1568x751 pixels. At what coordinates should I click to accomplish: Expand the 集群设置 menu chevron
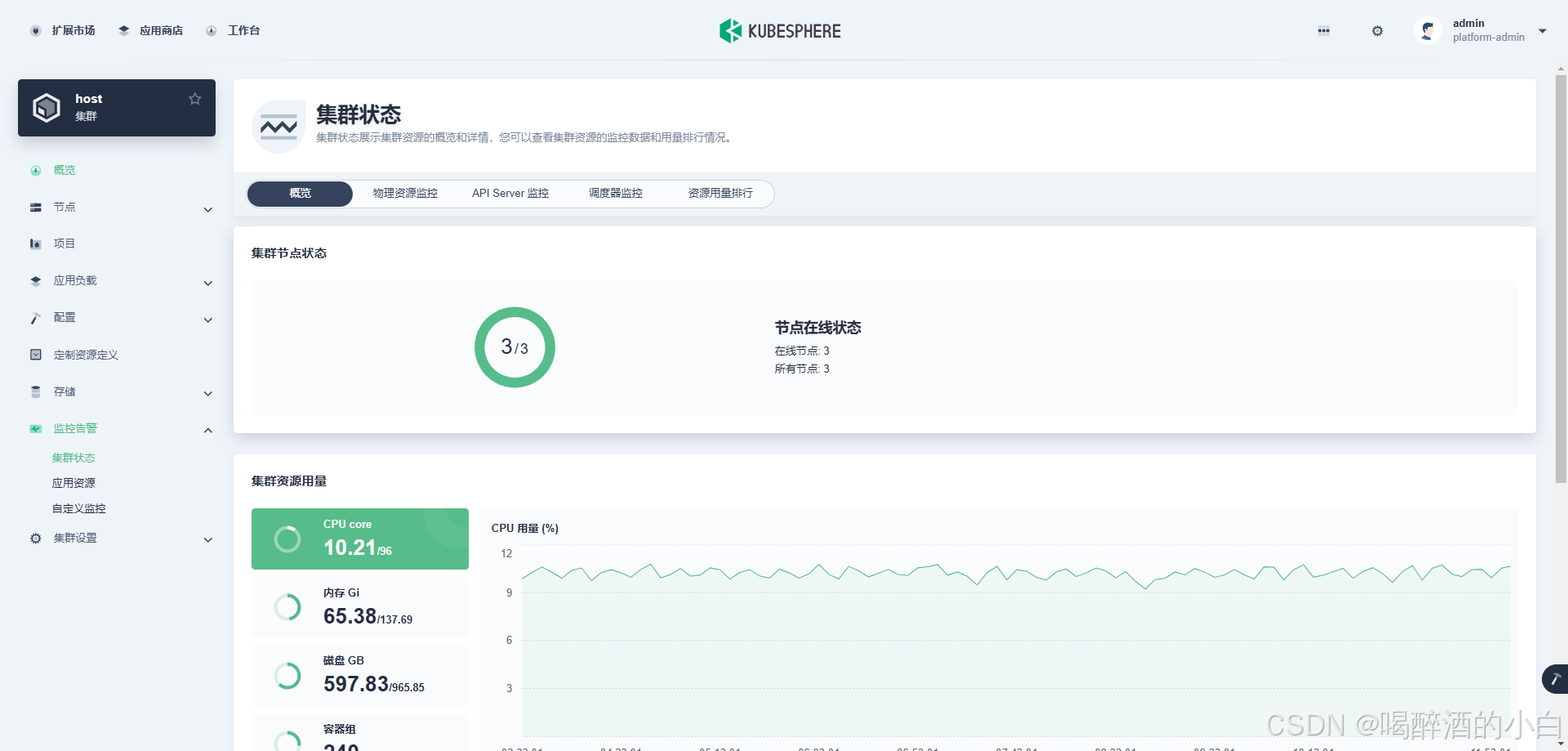[208, 540]
